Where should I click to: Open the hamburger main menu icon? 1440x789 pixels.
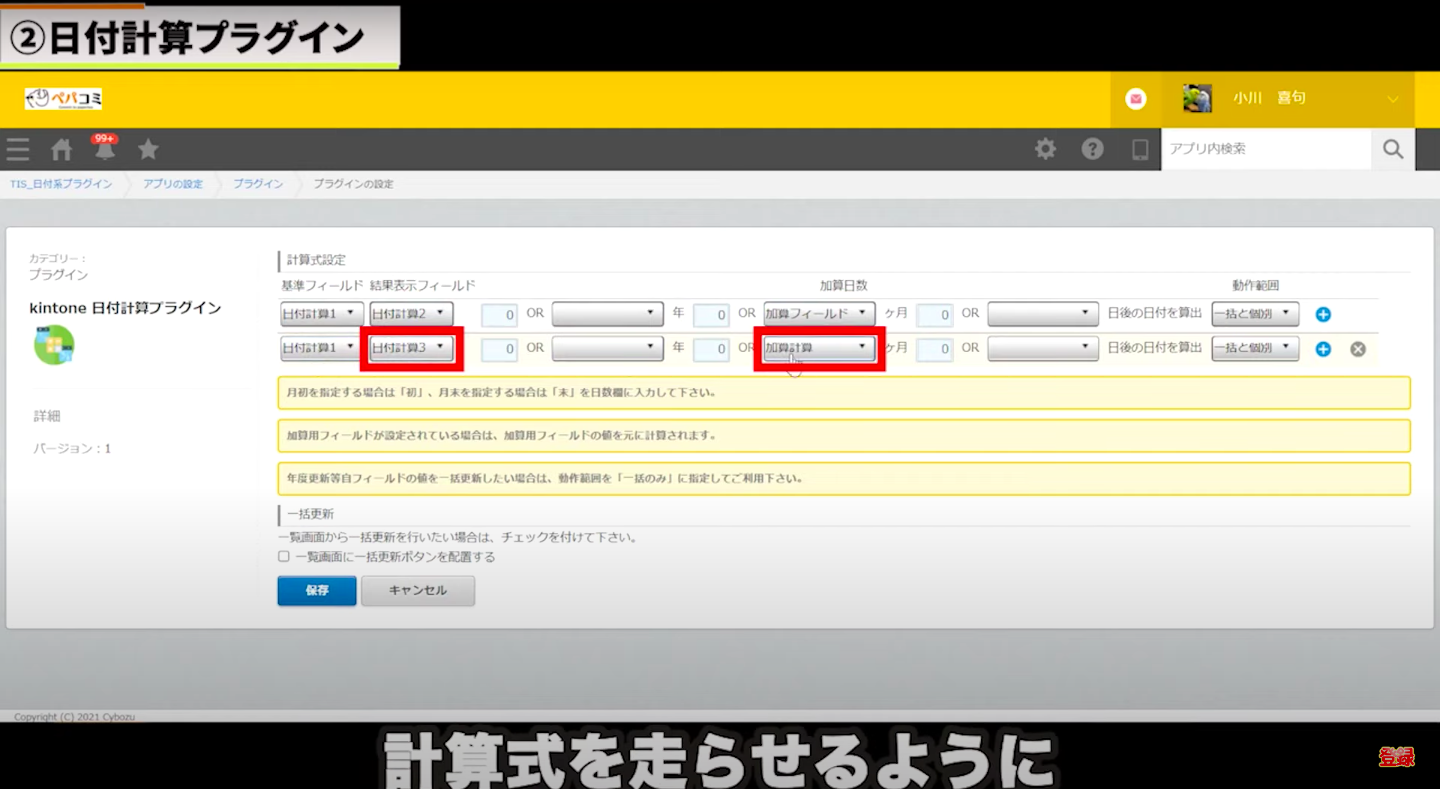click(18, 150)
